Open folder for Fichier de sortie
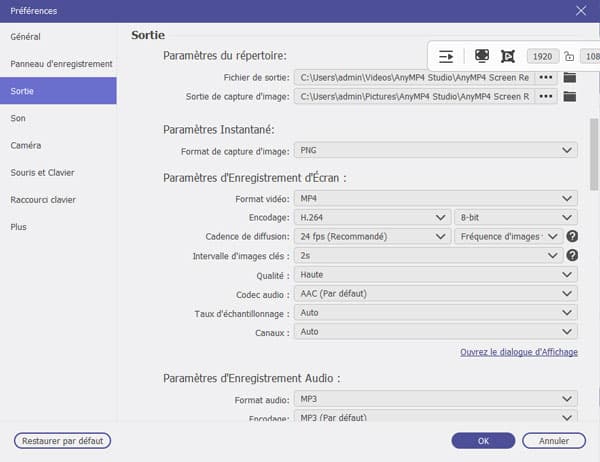 (x=571, y=77)
